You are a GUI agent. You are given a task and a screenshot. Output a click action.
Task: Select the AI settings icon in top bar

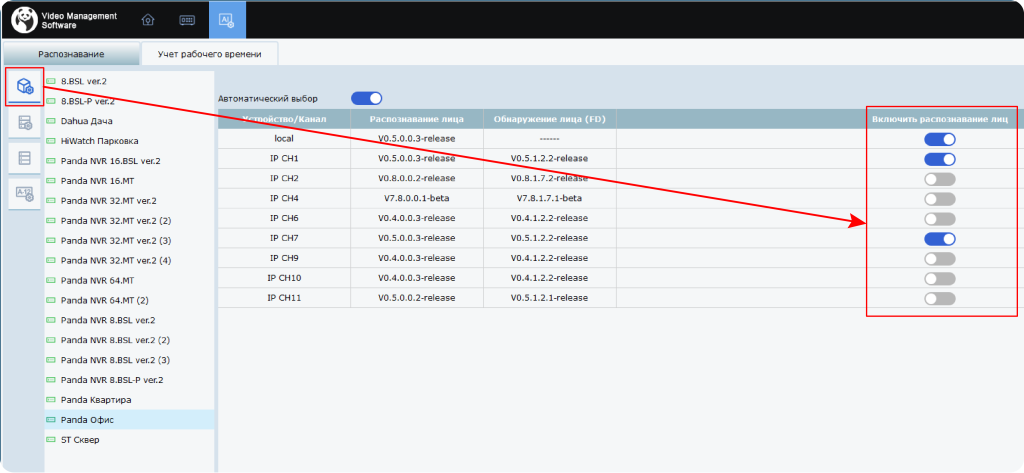pyautogui.click(x=226, y=20)
